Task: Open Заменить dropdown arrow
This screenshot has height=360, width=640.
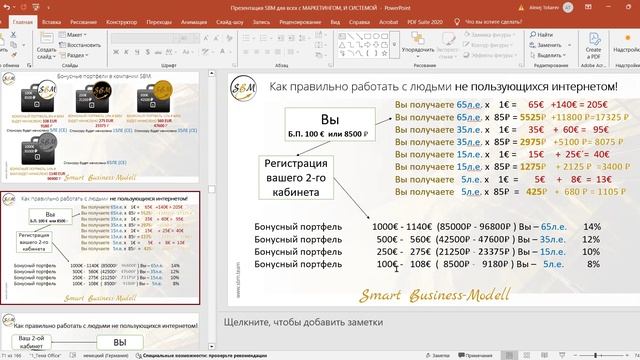Action: tap(569, 45)
